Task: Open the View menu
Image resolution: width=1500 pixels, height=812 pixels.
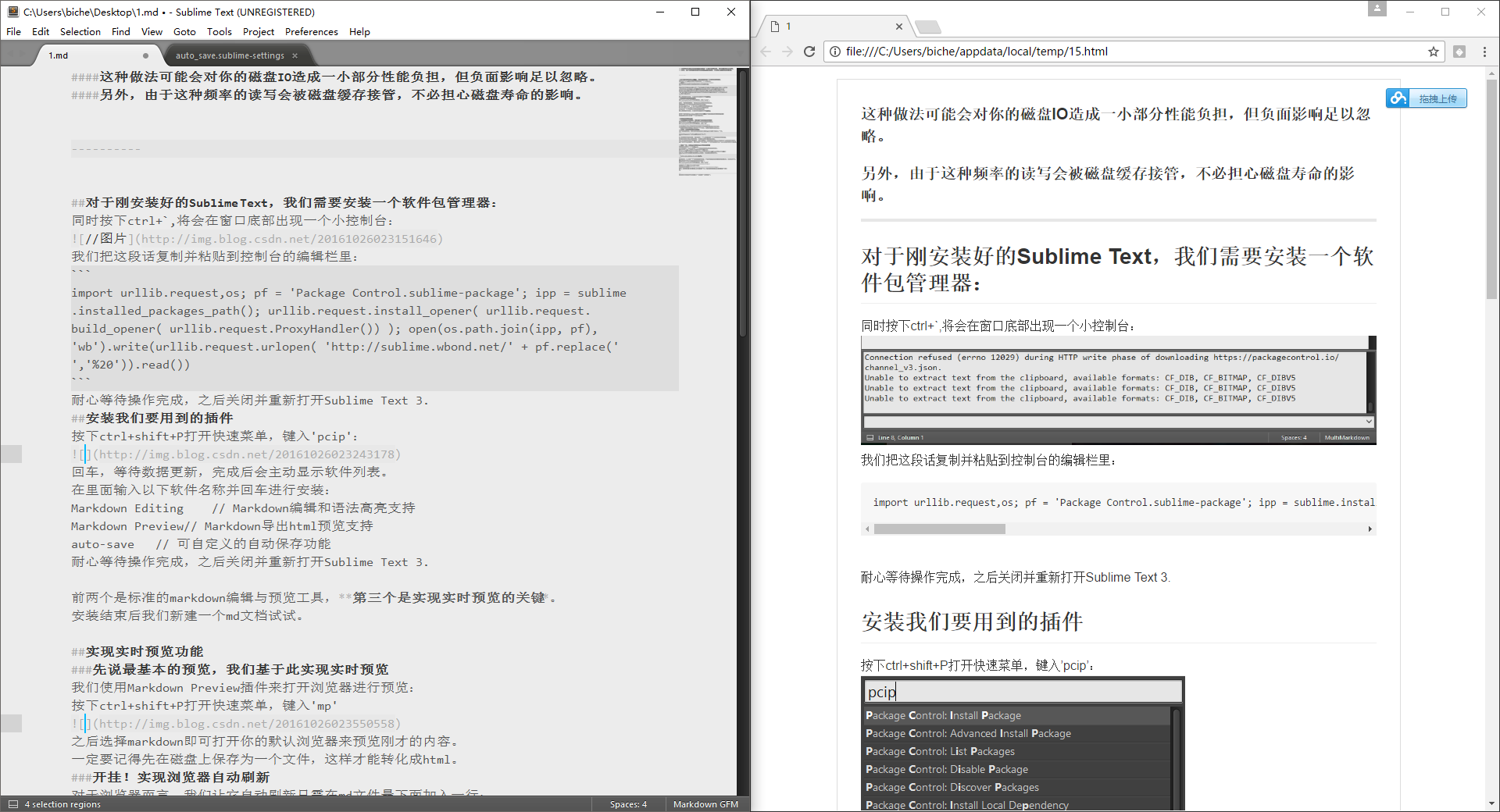Action: pyautogui.click(x=152, y=32)
